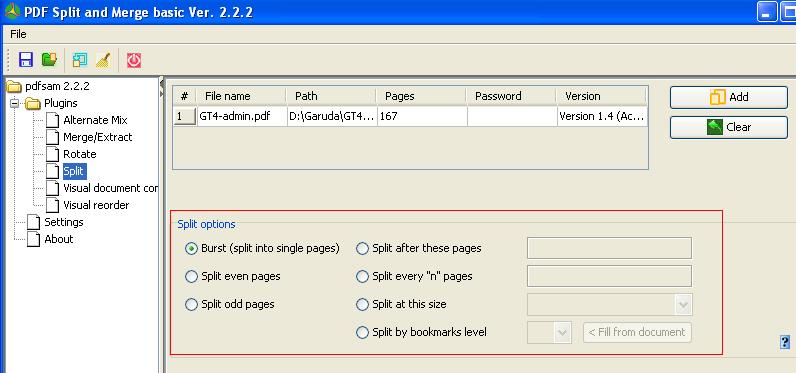Click the red Exit power icon

pos(134,60)
